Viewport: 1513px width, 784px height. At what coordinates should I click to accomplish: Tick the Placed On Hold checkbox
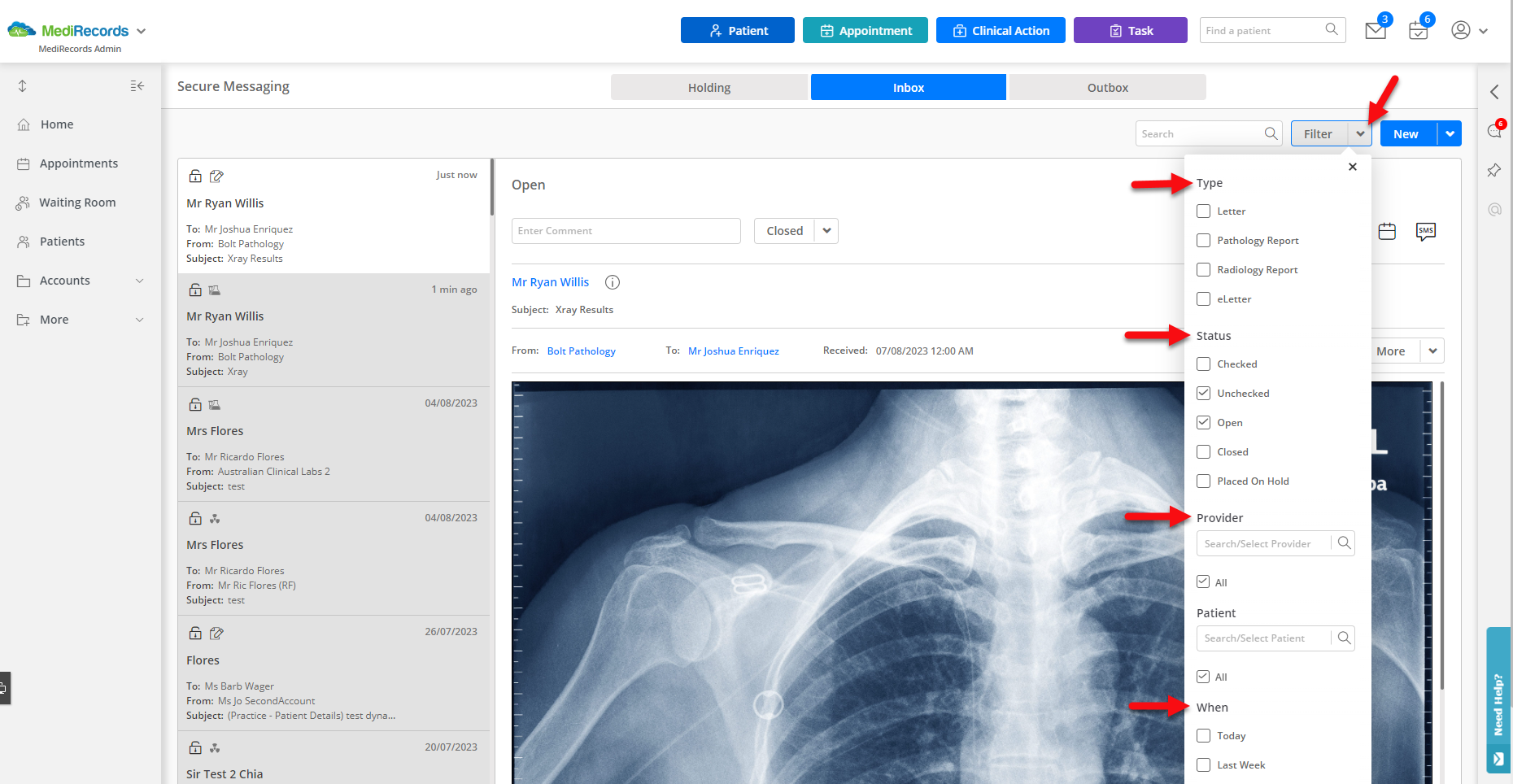pos(1204,481)
